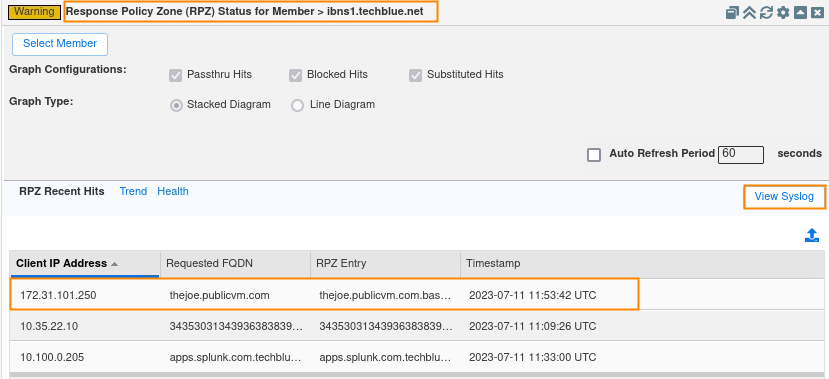
Task: Click the yellow Warning status badge
Action: [x=34, y=11]
